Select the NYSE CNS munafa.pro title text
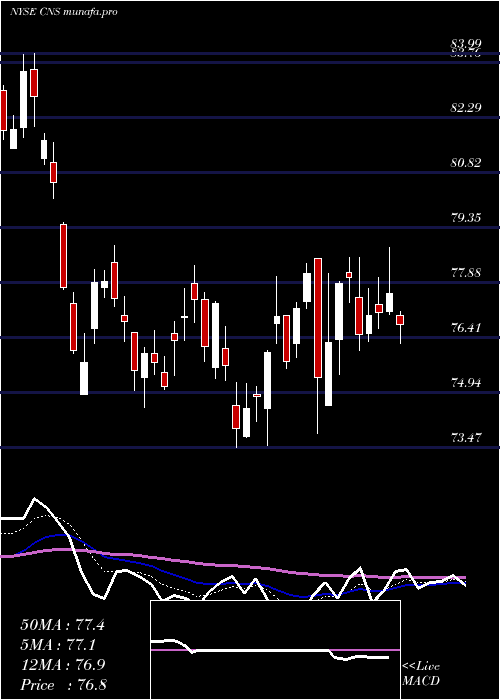 click(64, 12)
